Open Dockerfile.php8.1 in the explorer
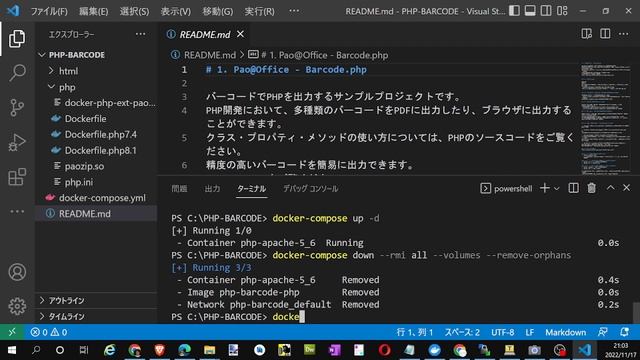Screen dimensions: 640x360 (x=100, y=150)
